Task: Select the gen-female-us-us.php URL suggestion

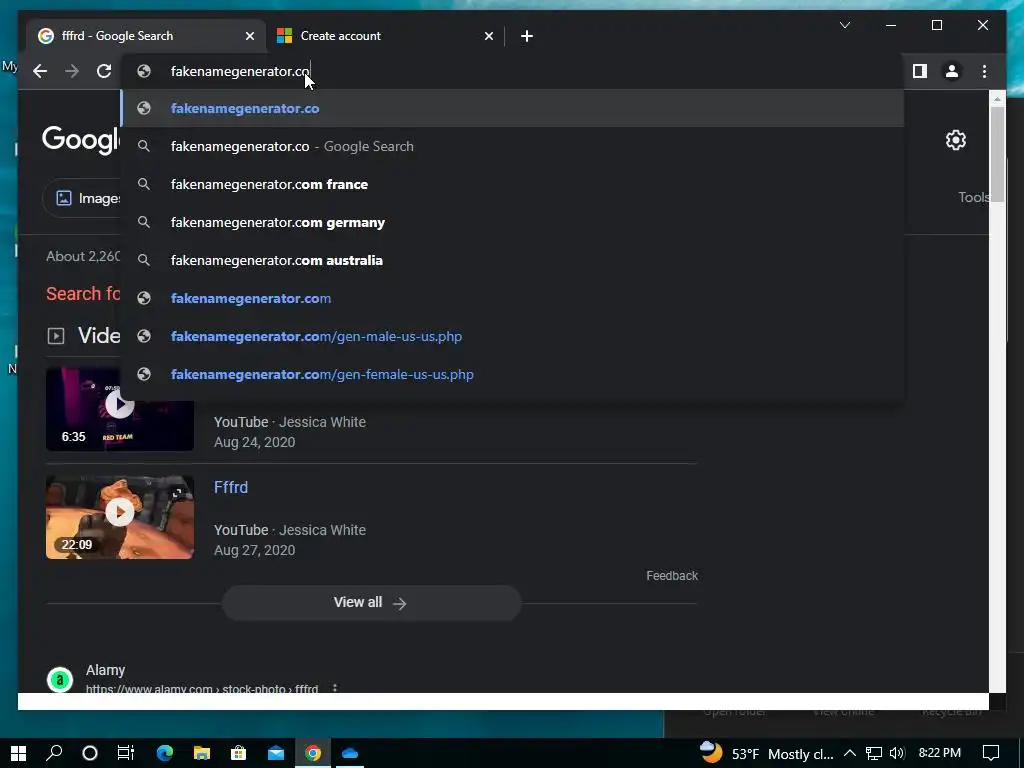Action: [x=513, y=374]
